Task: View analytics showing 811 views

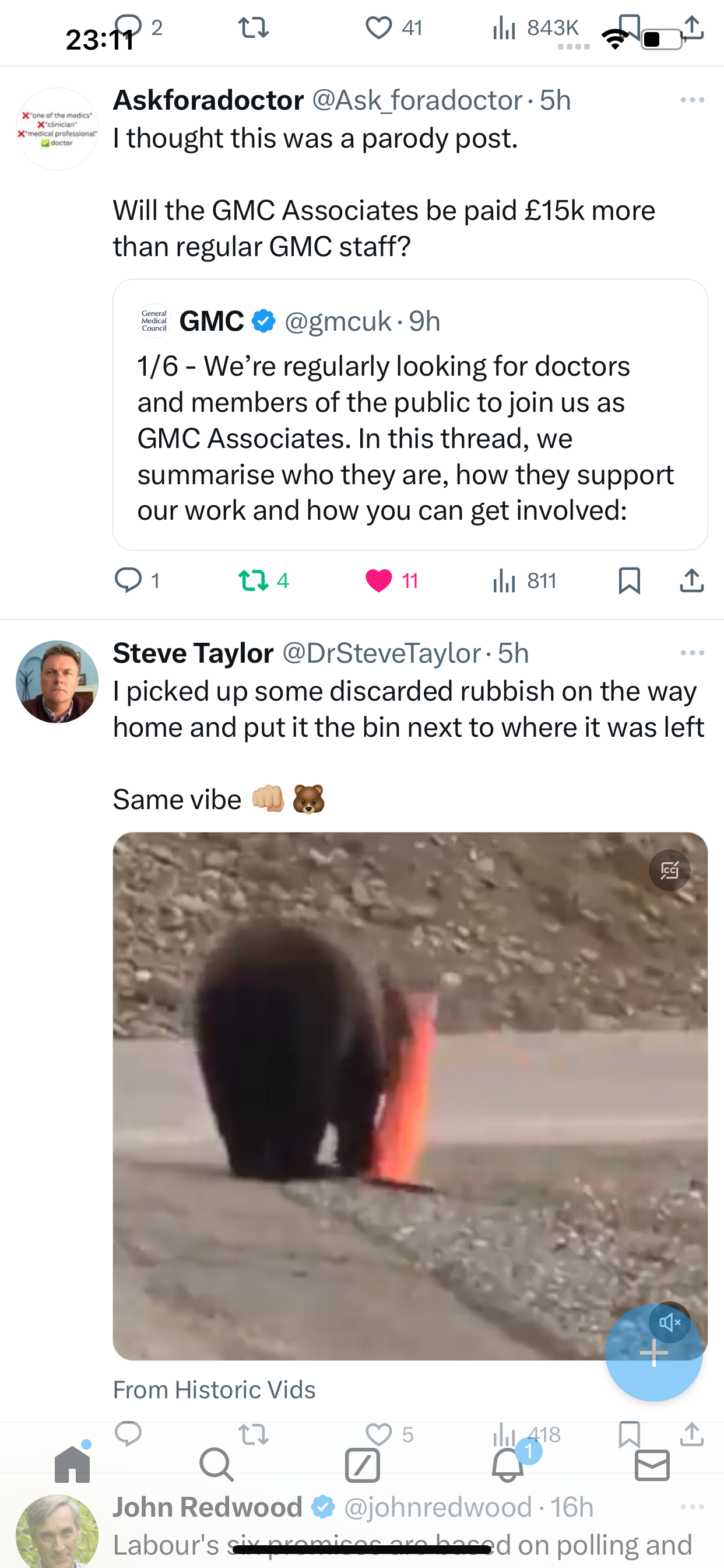Action: pos(525,580)
